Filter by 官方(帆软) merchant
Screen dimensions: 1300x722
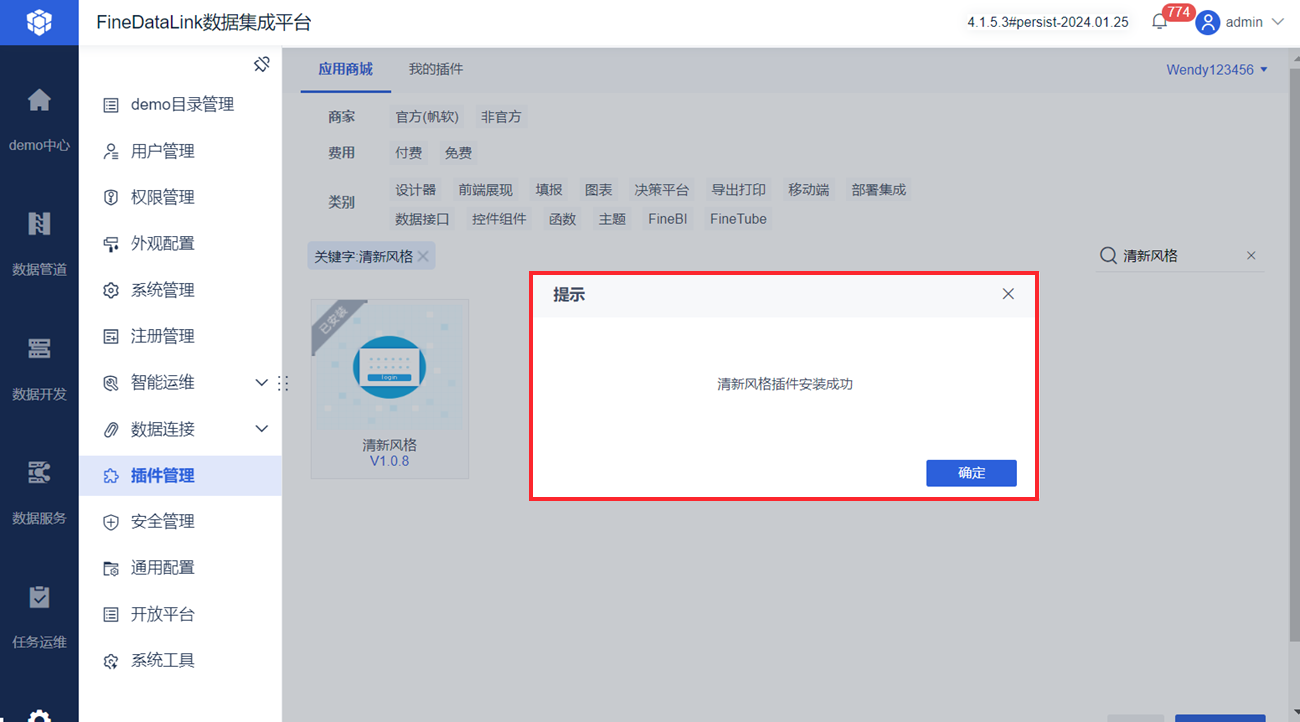[427, 117]
